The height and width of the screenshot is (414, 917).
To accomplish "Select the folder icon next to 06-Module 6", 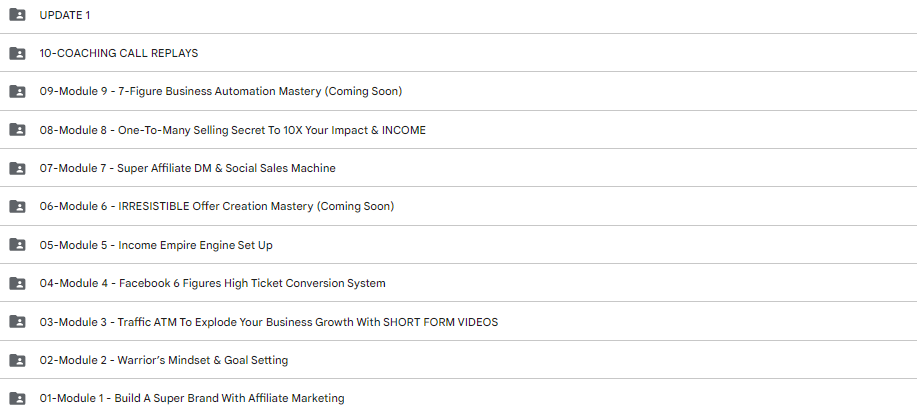I will (18, 206).
